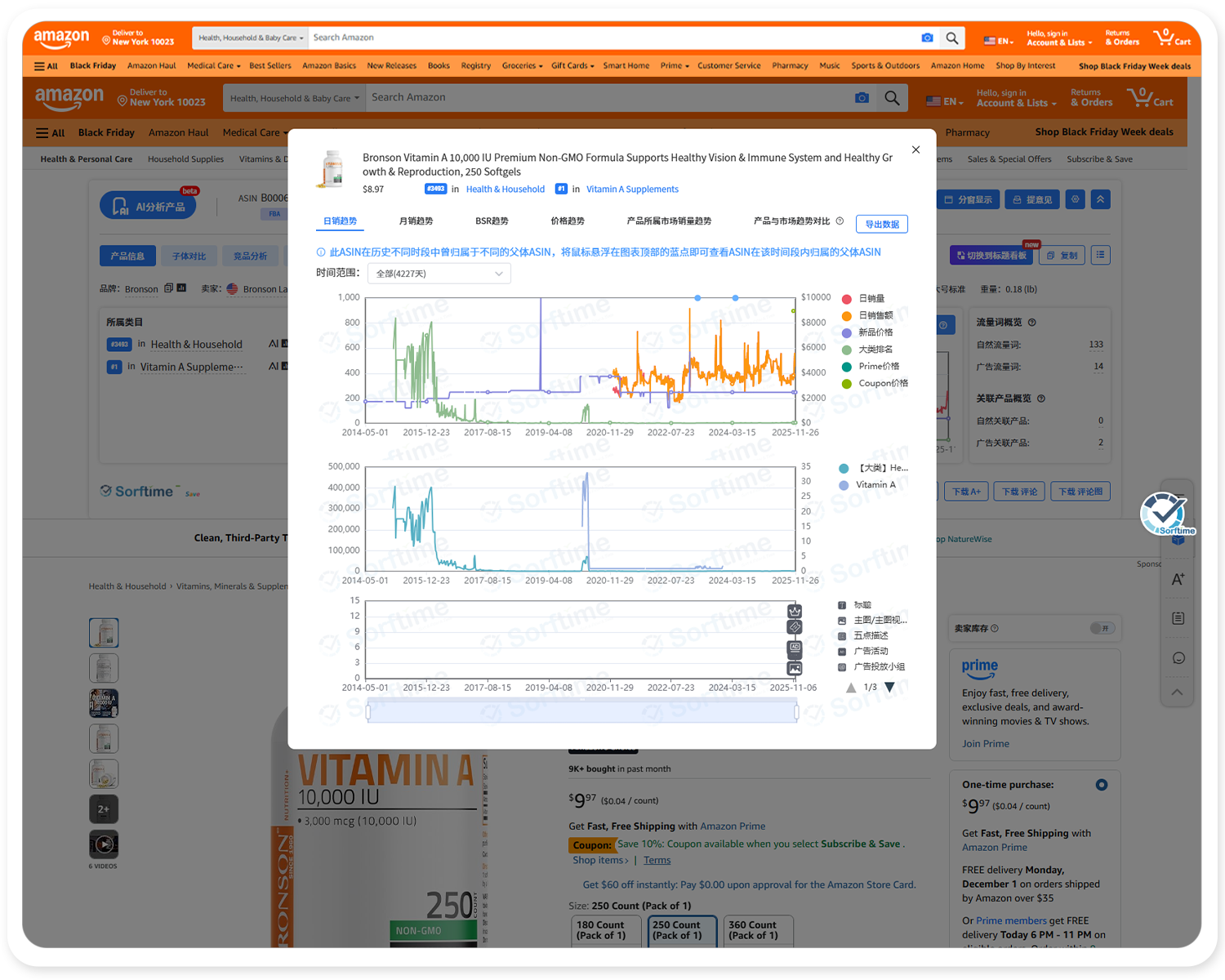The width and height of the screenshot is (1225, 980).
Task: Click the AD marker icon on the chart
Action: 795,648
